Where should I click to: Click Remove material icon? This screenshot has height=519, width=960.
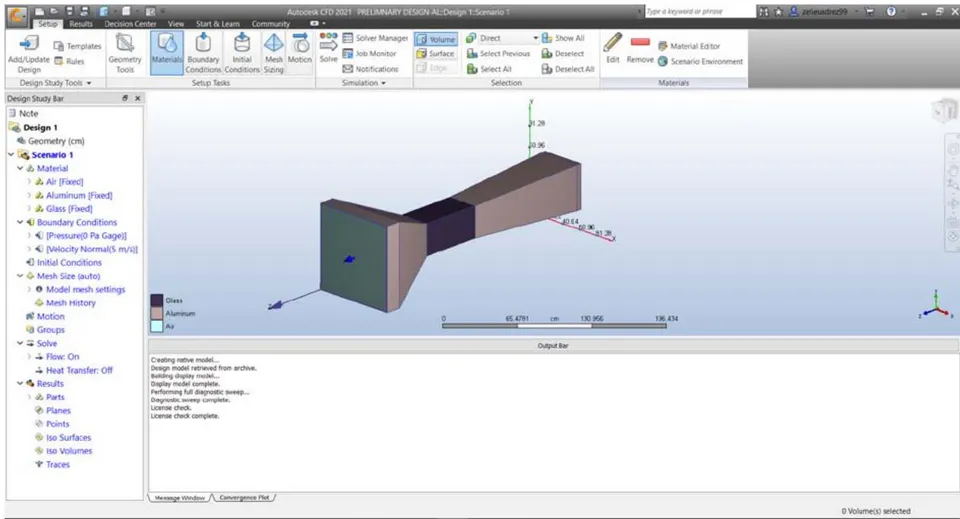coord(640,48)
